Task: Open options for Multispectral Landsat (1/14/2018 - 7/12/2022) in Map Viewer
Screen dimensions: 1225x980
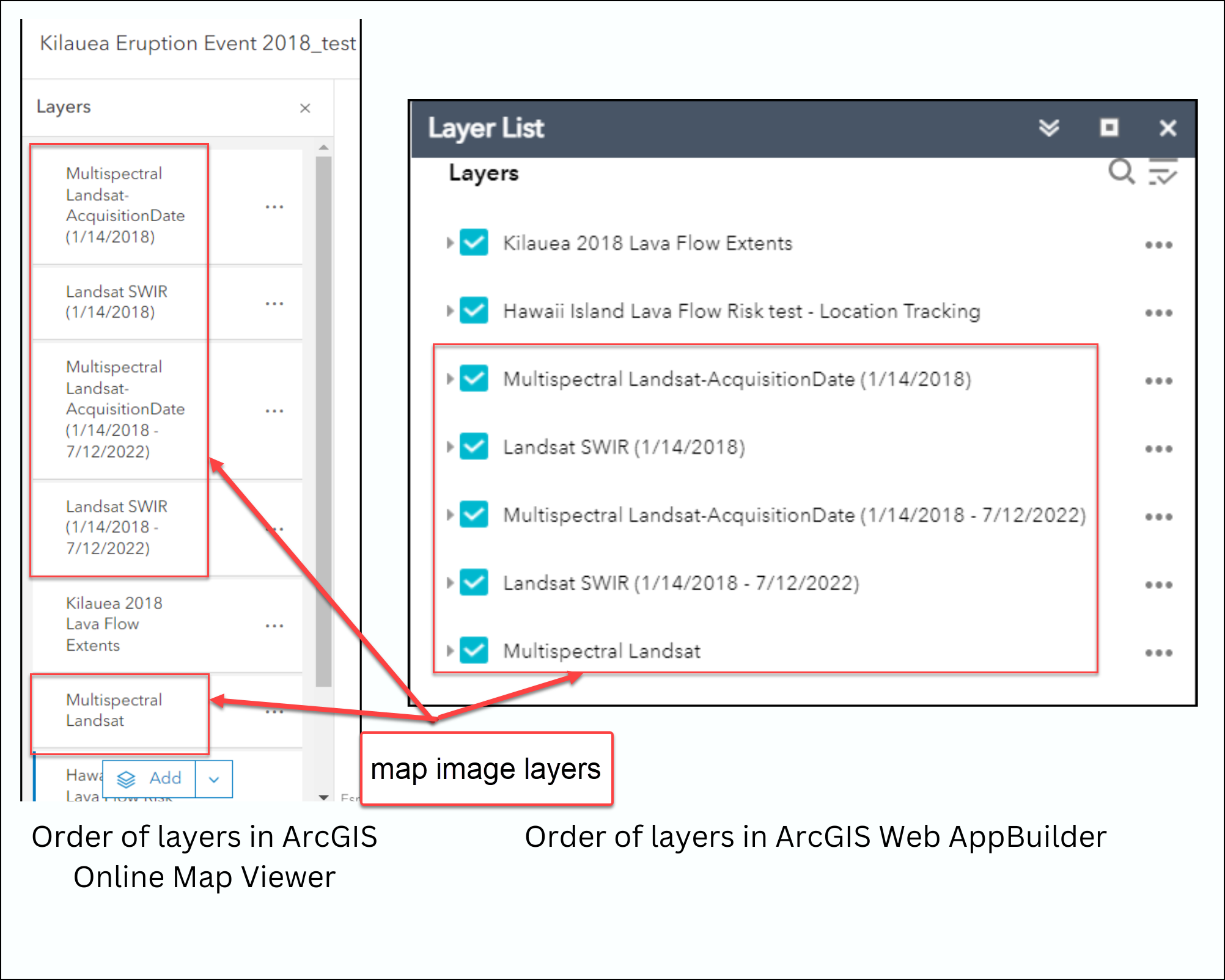Action: (274, 411)
